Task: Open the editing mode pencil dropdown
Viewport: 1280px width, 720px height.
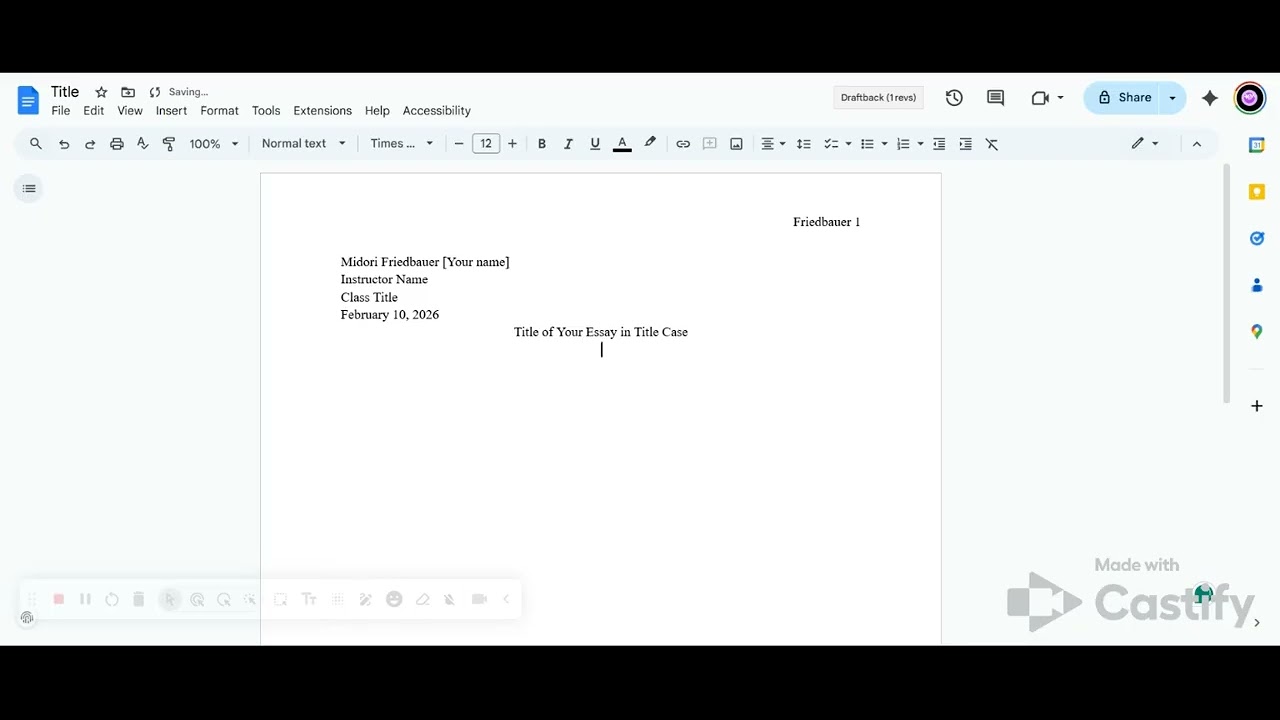Action: coord(1145,144)
